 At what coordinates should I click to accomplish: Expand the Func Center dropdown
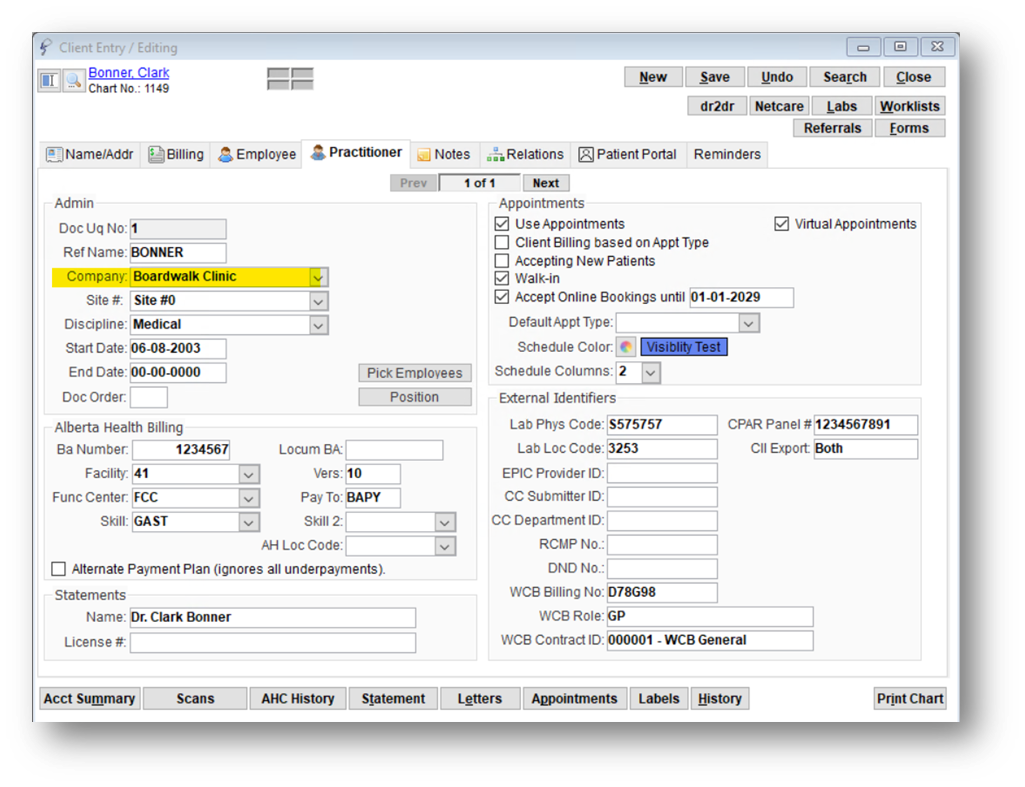[x=248, y=499]
